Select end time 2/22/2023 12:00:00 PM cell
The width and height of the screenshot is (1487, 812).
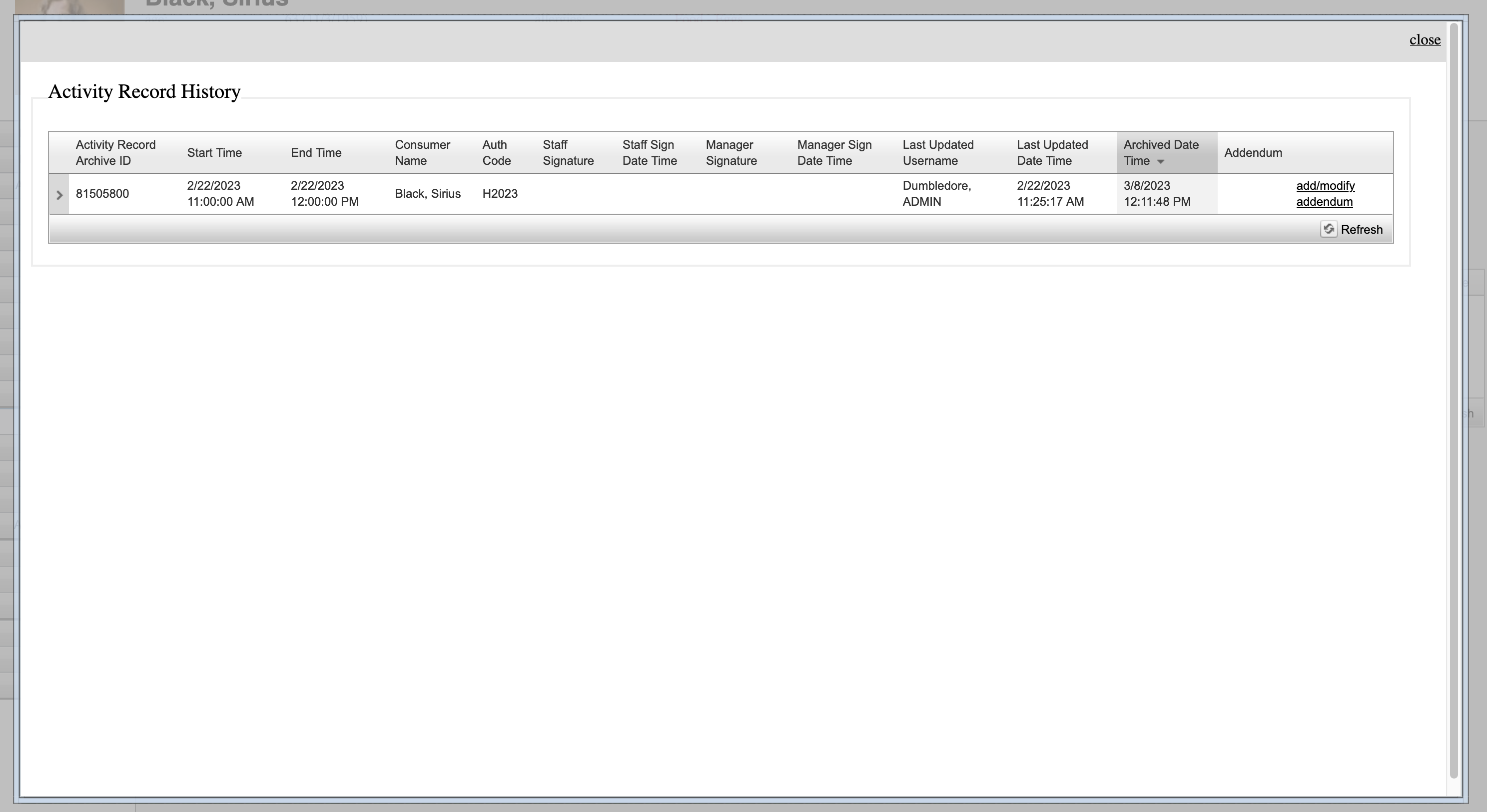click(324, 194)
